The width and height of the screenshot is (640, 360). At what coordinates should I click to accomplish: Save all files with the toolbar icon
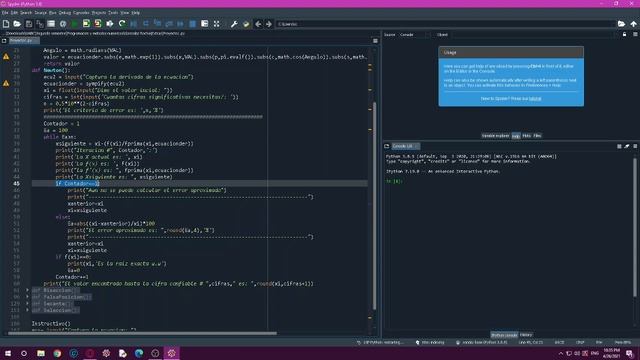click(40, 24)
